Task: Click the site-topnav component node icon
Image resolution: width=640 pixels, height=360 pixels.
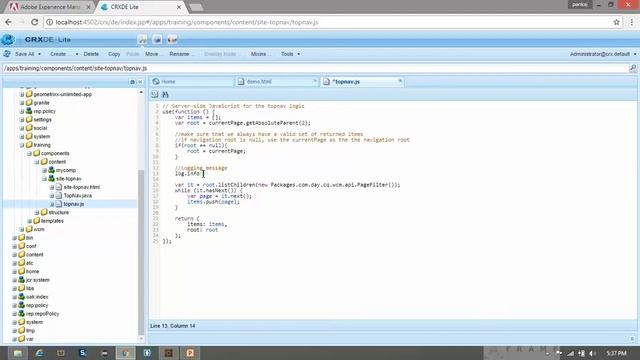Action: (x=51, y=179)
